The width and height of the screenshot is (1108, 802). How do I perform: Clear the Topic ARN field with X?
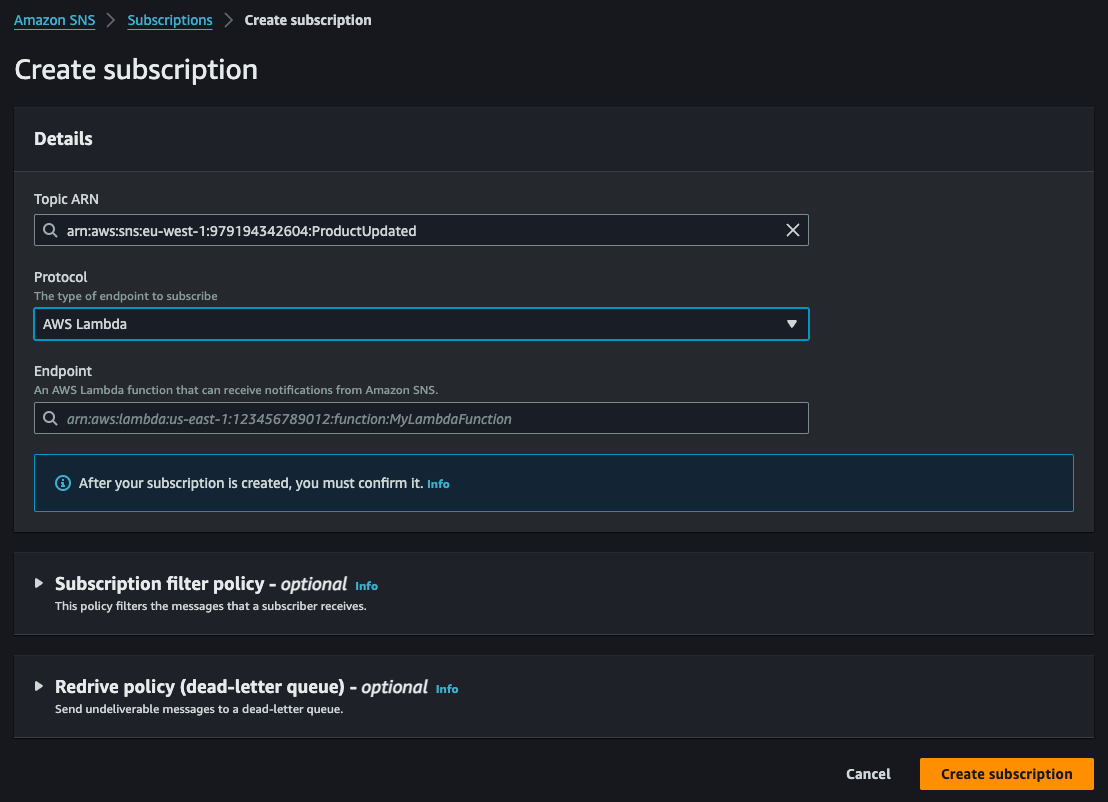792,230
